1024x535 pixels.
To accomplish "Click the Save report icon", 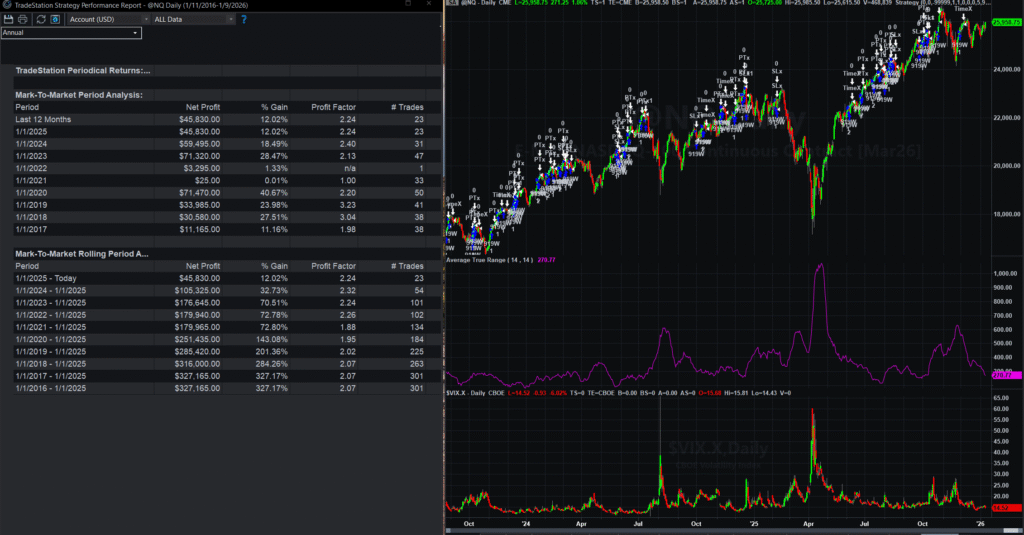I will (x=8, y=19).
